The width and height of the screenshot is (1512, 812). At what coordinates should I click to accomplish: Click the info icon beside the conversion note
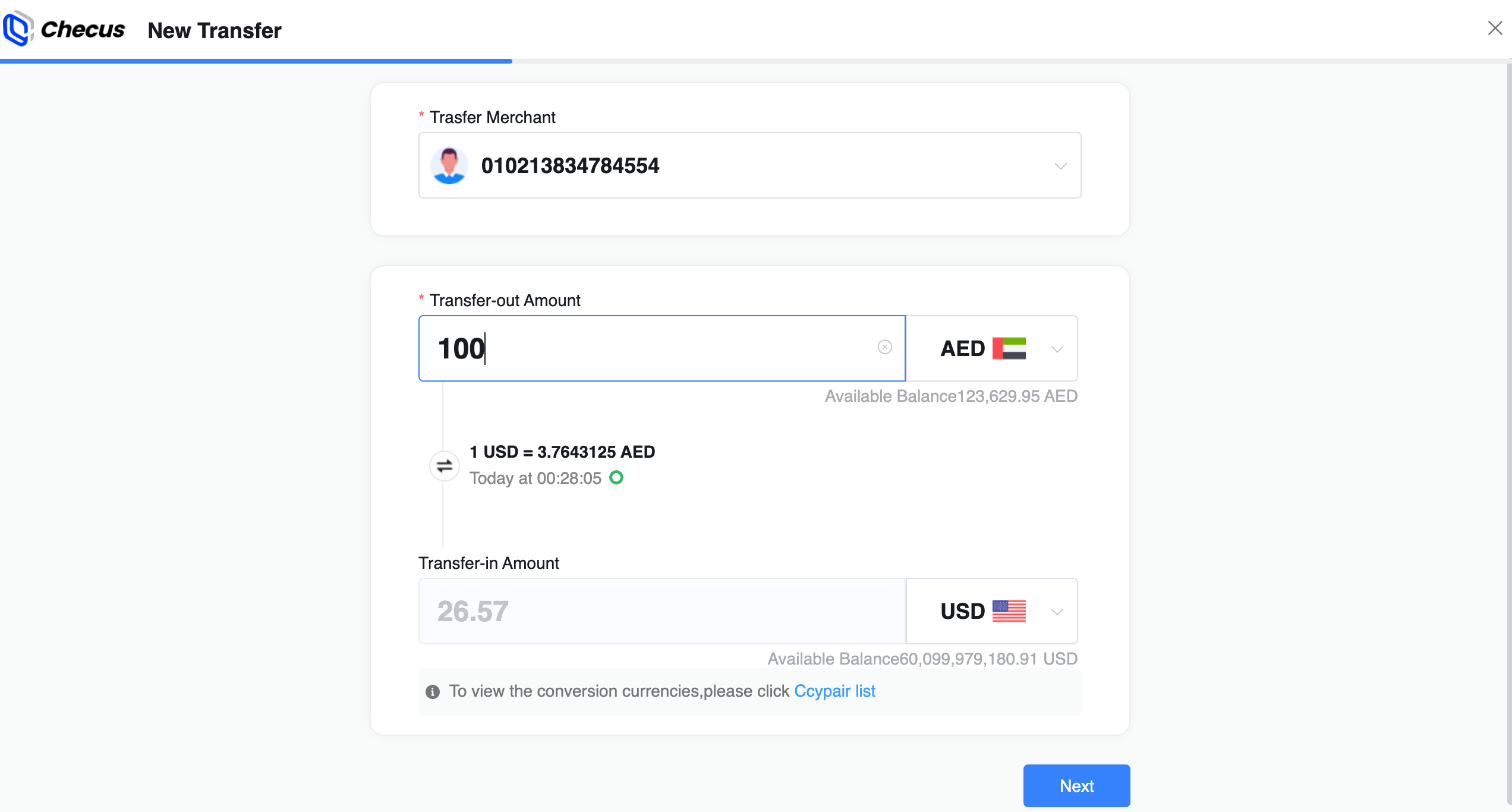click(x=433, y=691)
